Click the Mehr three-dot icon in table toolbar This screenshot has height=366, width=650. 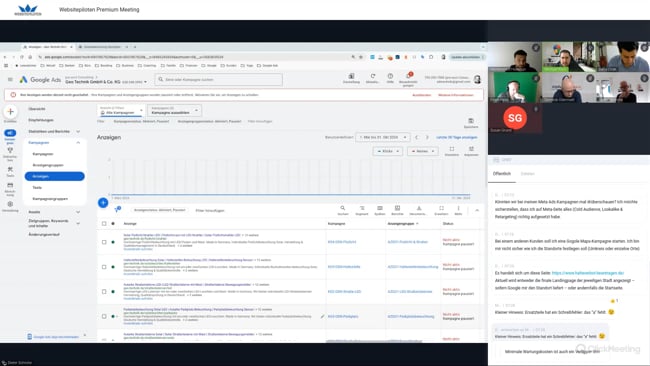(458, 208)
